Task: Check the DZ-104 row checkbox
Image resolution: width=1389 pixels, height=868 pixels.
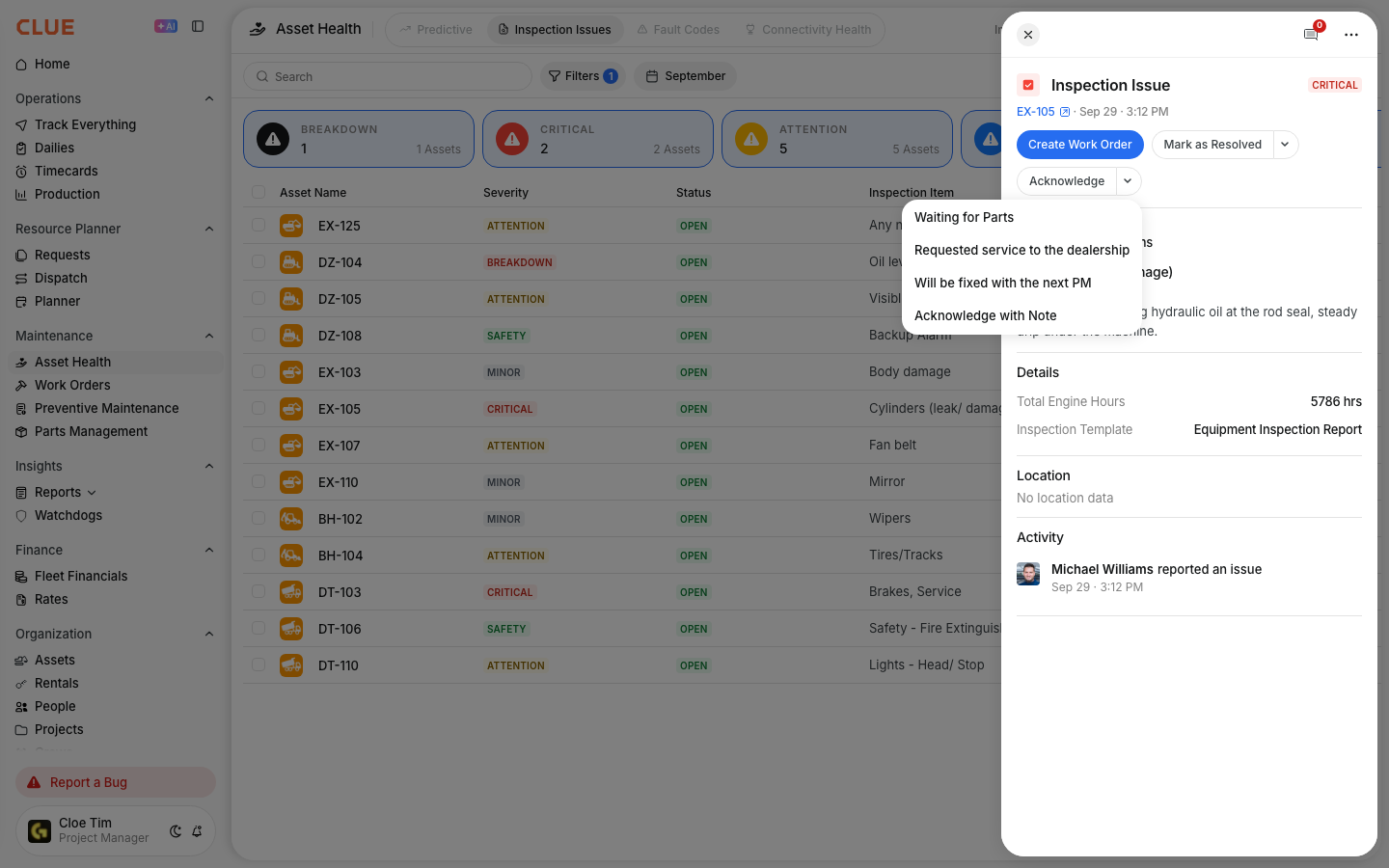Action: tap(259, 261)
